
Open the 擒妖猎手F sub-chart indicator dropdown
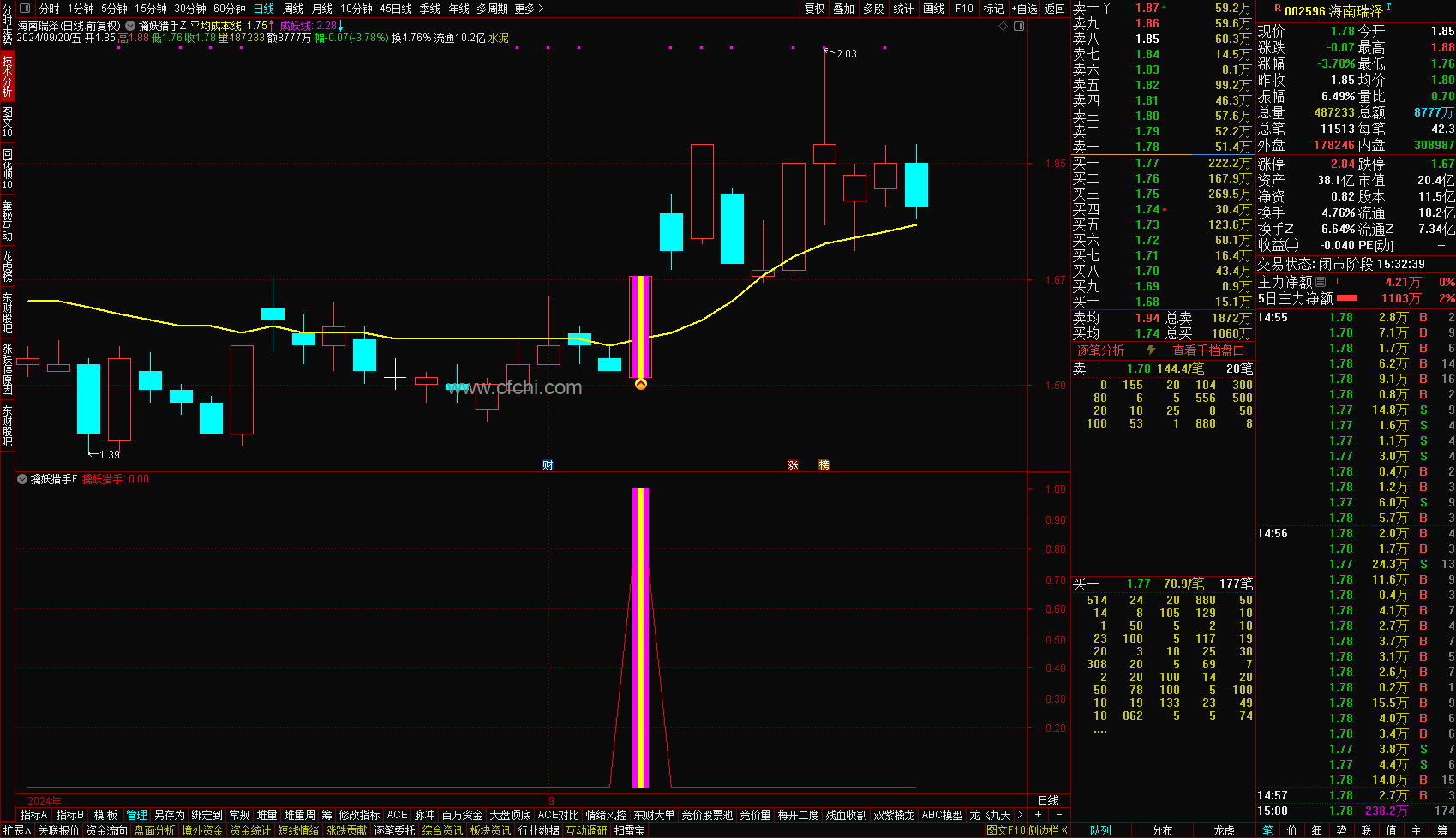click(22, 480)
